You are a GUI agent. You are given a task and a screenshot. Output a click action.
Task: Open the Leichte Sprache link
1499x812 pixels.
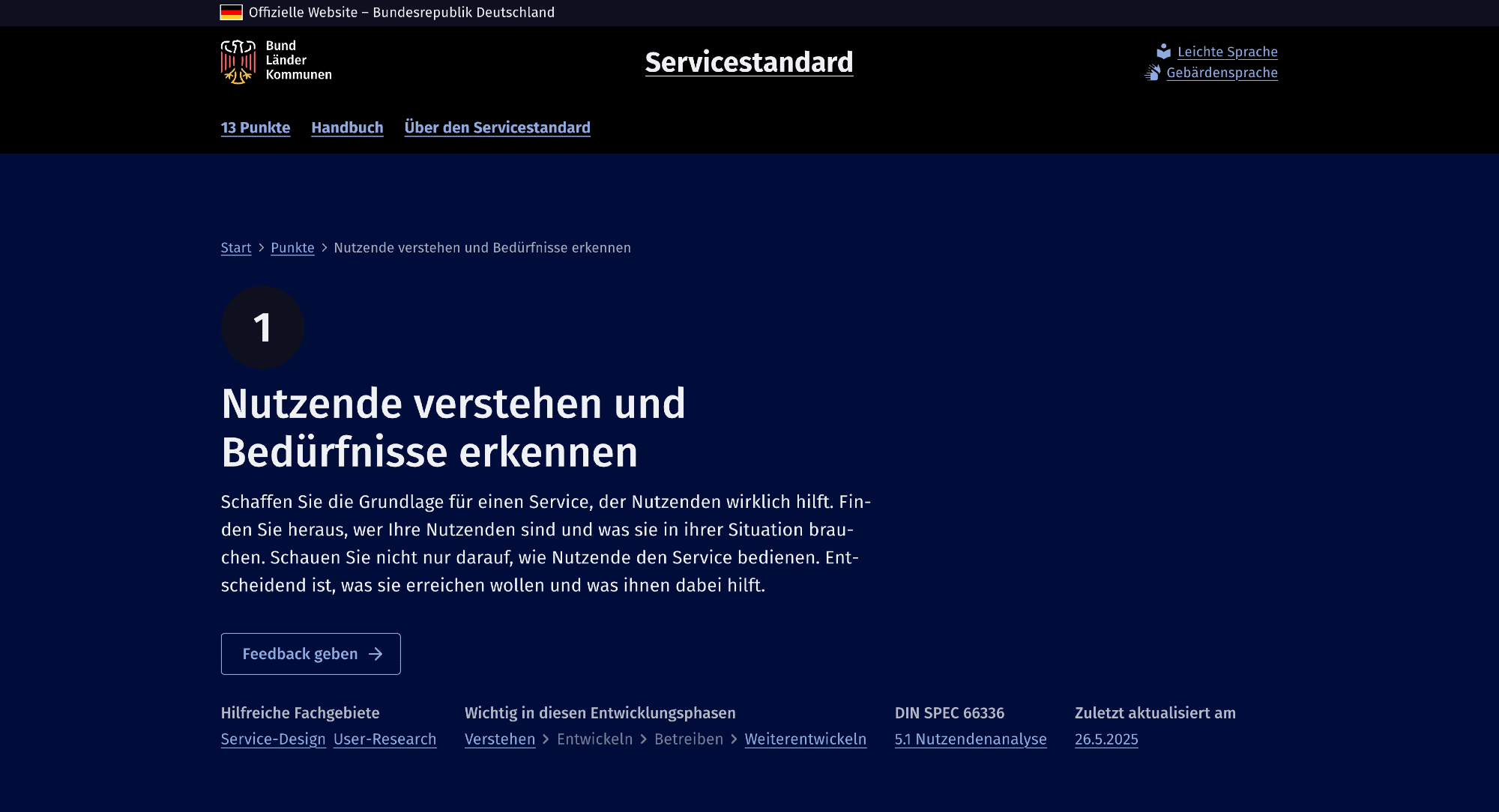pos(1227,52)
